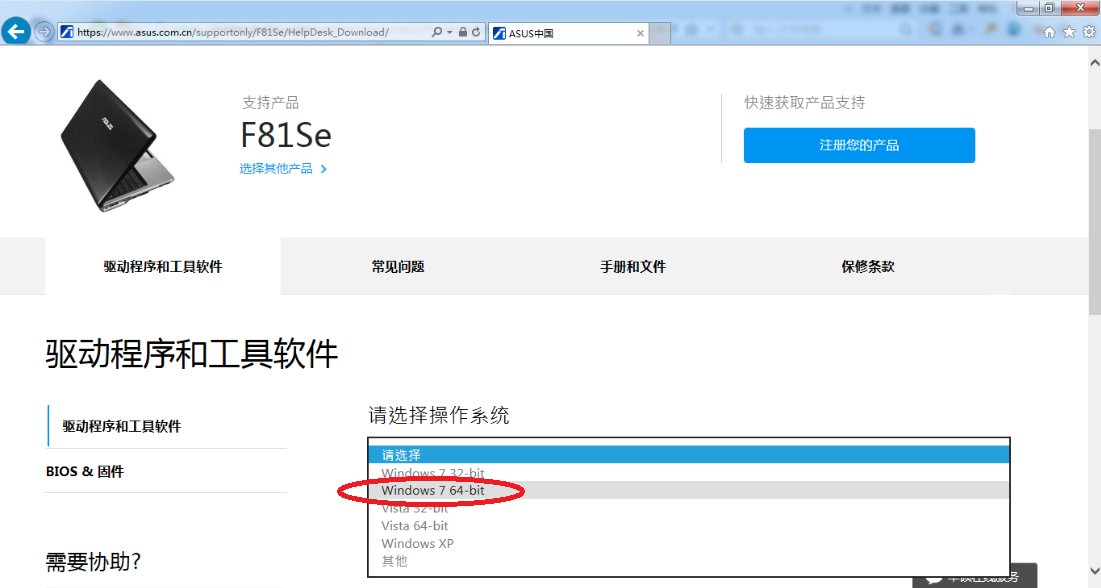Click the 注册您的产品 button
Image resolution: width=1101 pixels, height=588 pixels.
pos(858,145)
